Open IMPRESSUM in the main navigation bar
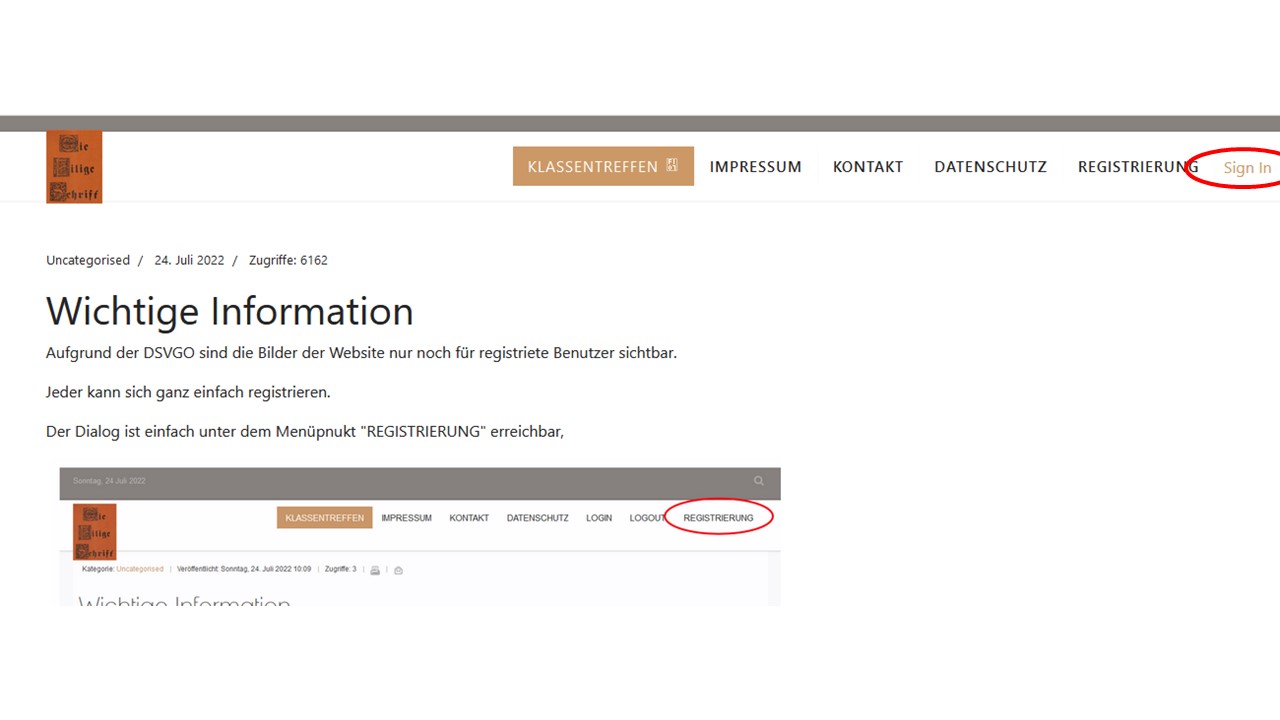Screen dimensions: 1280x720 pyautogui.click(x=755, y=167)
